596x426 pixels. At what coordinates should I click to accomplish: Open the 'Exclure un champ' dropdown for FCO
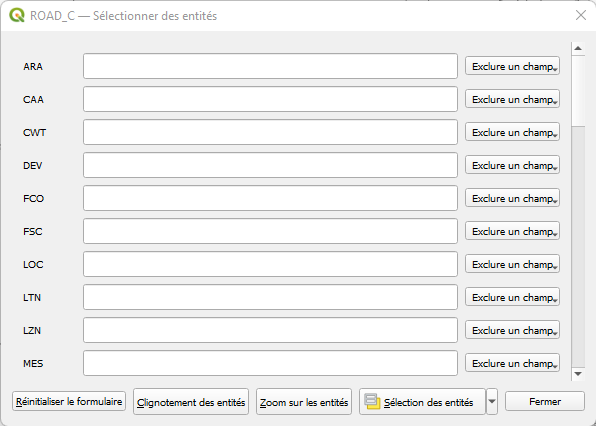pos(512,198)
